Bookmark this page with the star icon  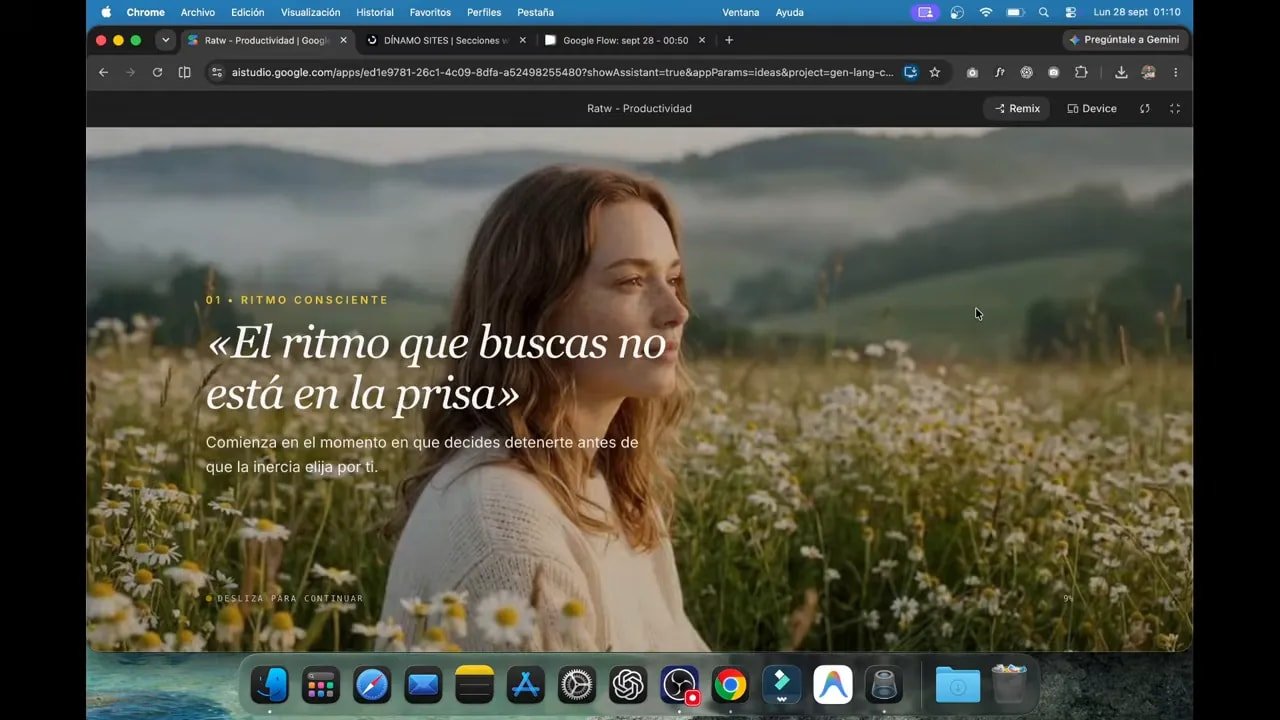point(935,72)
